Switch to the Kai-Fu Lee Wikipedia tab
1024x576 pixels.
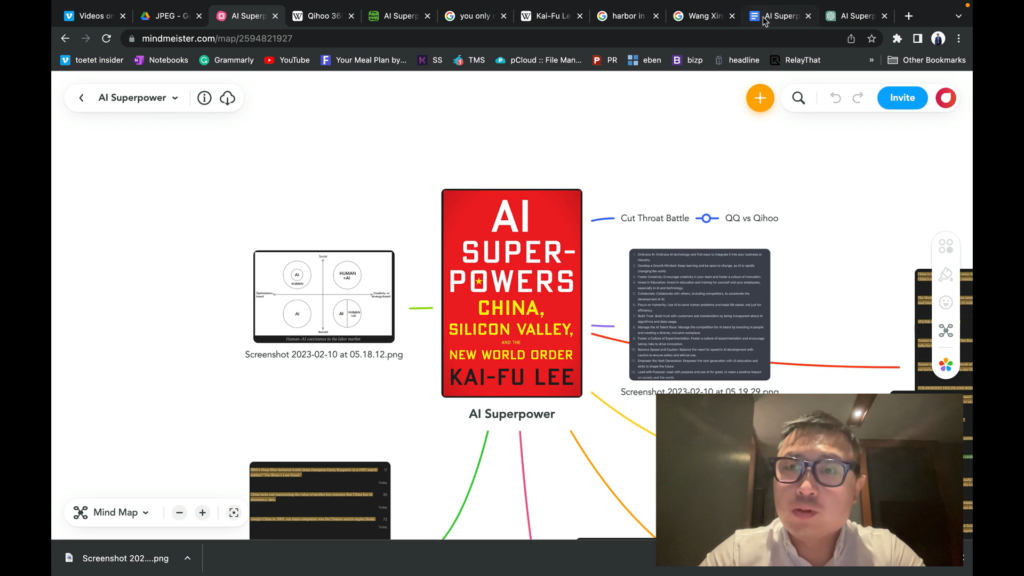[552, 16]
